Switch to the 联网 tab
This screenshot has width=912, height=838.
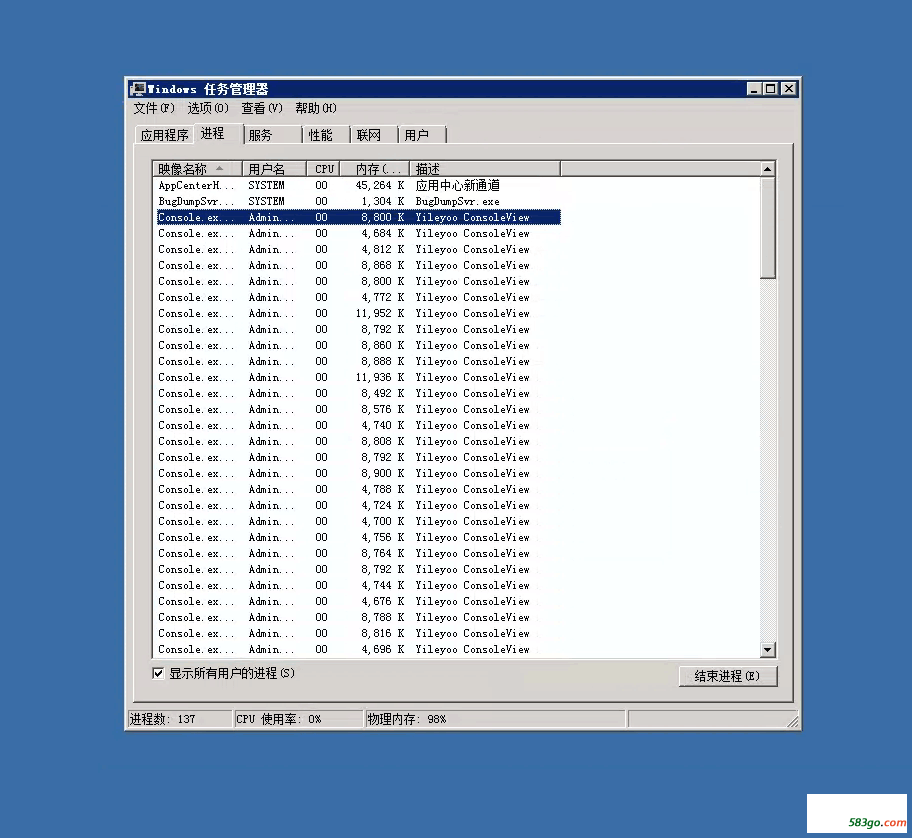tap(374, 135)
